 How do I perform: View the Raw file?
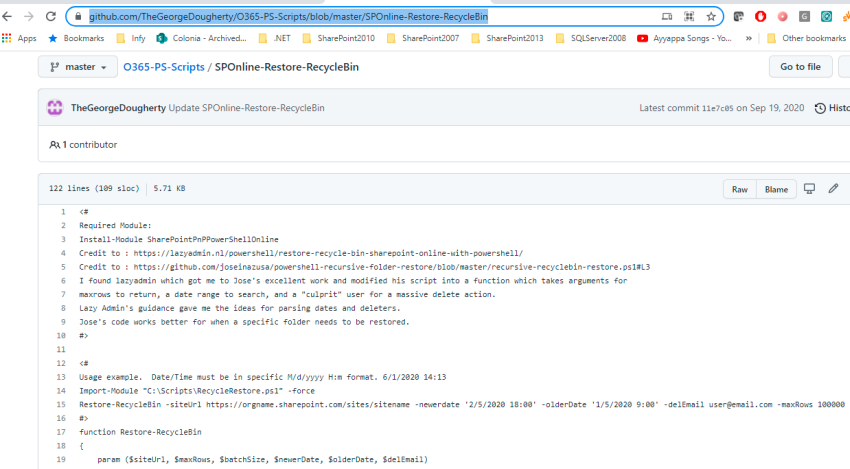(739, 189)
